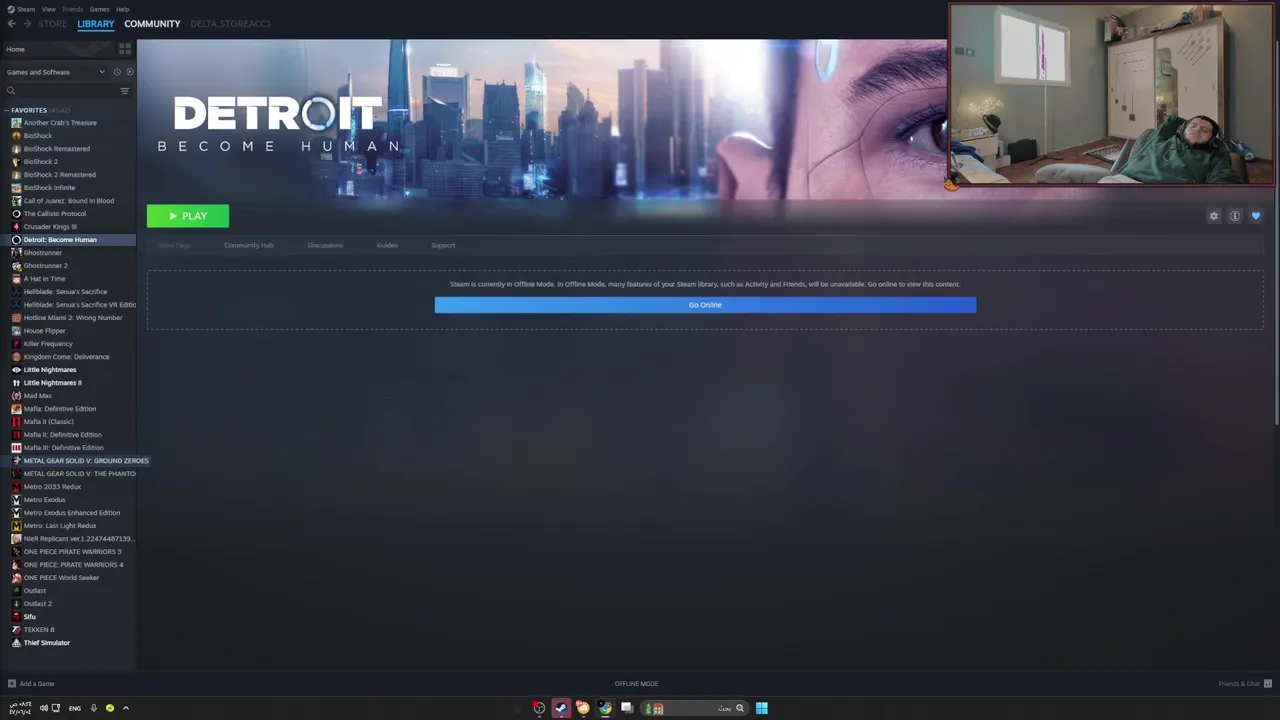Screen dimensions: 1280x720
Task: Click the Steam taskbar icon
Action: click(x=561, y=708)
